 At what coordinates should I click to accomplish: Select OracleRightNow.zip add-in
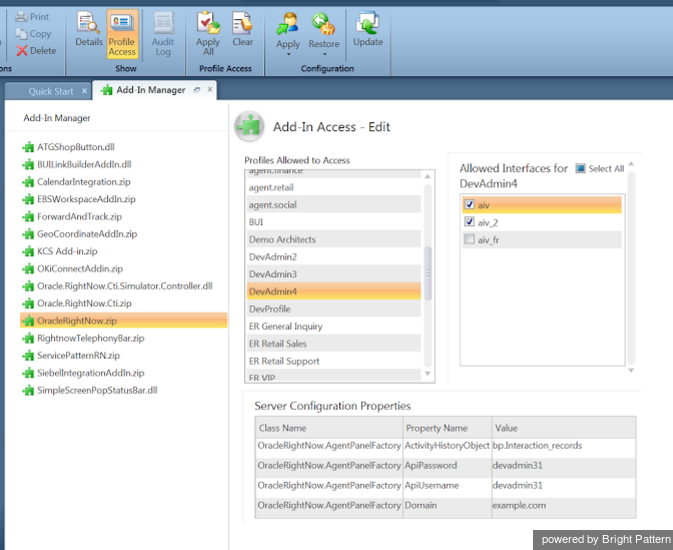tap(124, 321)
